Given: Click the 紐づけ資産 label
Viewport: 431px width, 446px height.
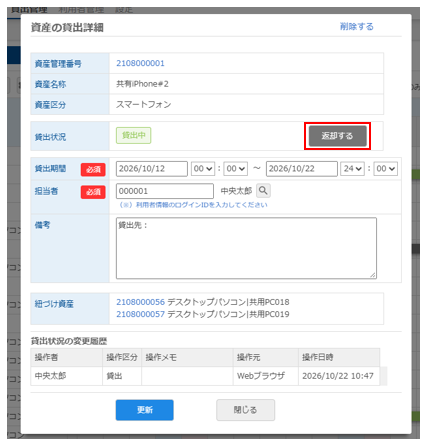Looking at the screenshot, I should (x=54, y=304).
